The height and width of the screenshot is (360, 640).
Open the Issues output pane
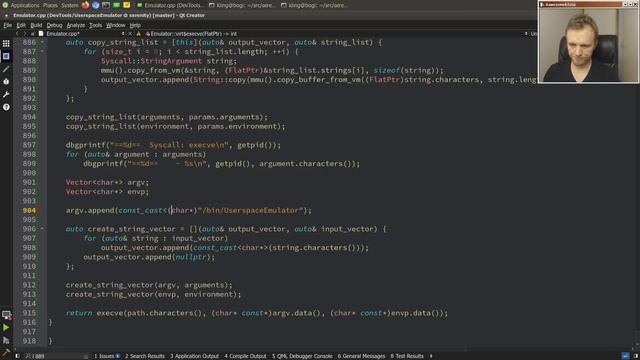(x=107, y=356)
